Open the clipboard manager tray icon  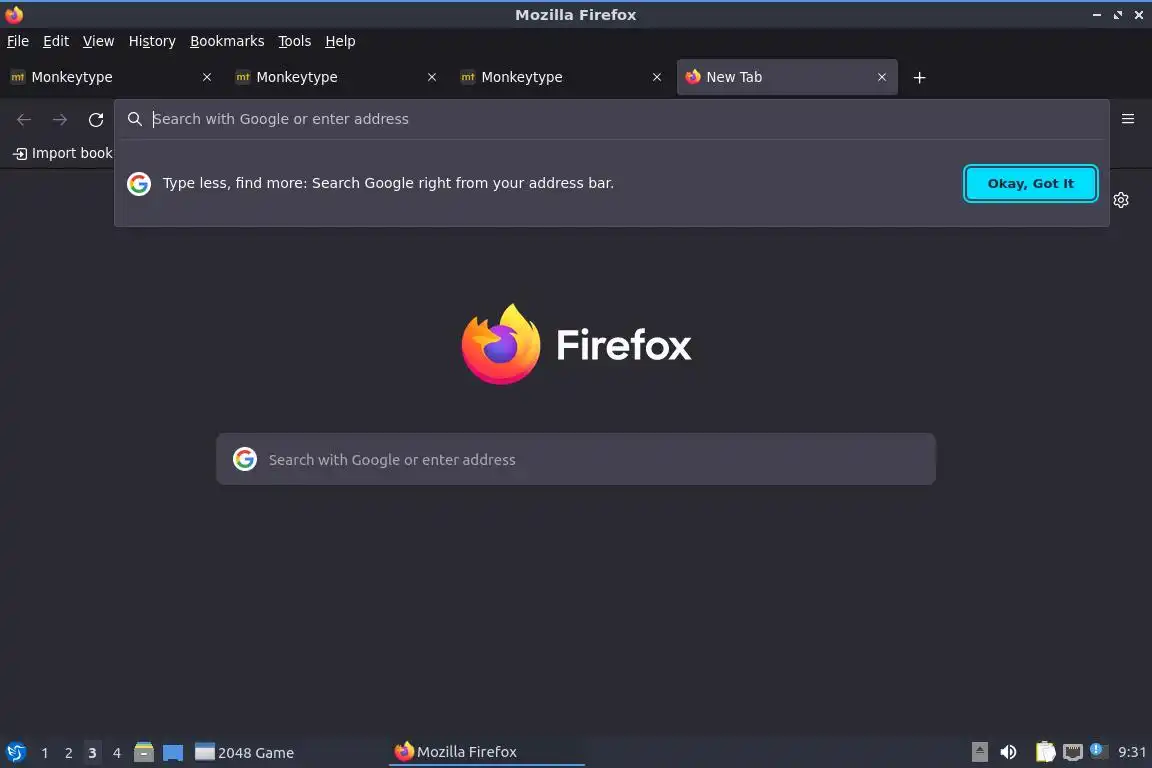point(1045,752)
